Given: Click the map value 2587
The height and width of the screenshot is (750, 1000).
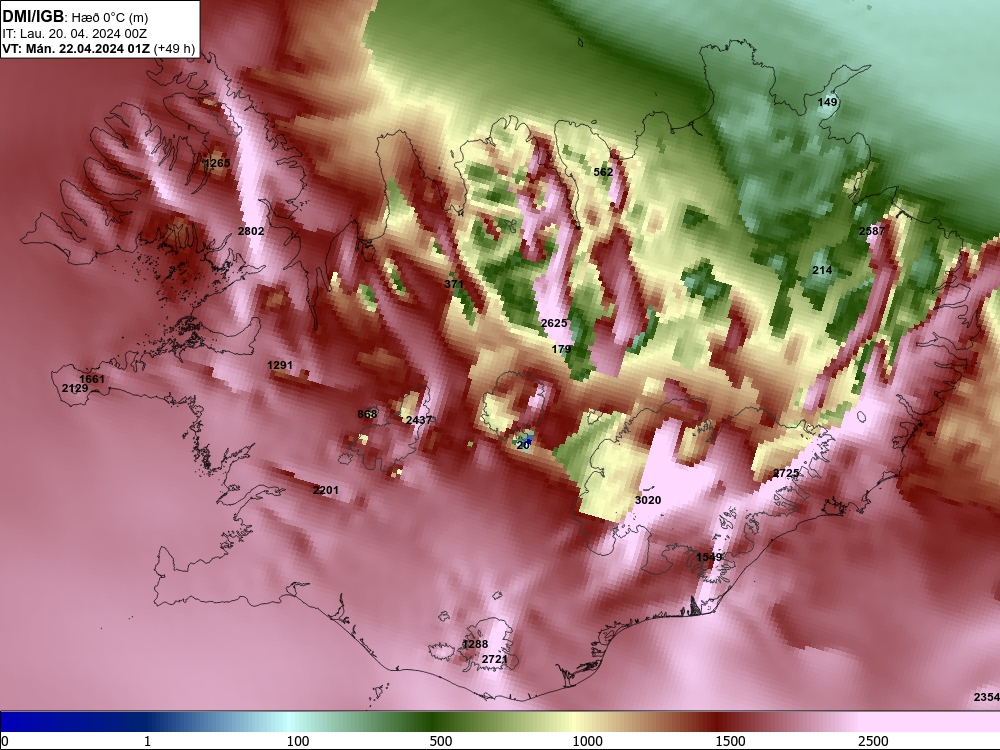Looking at the screenshot, I should 872,231.
